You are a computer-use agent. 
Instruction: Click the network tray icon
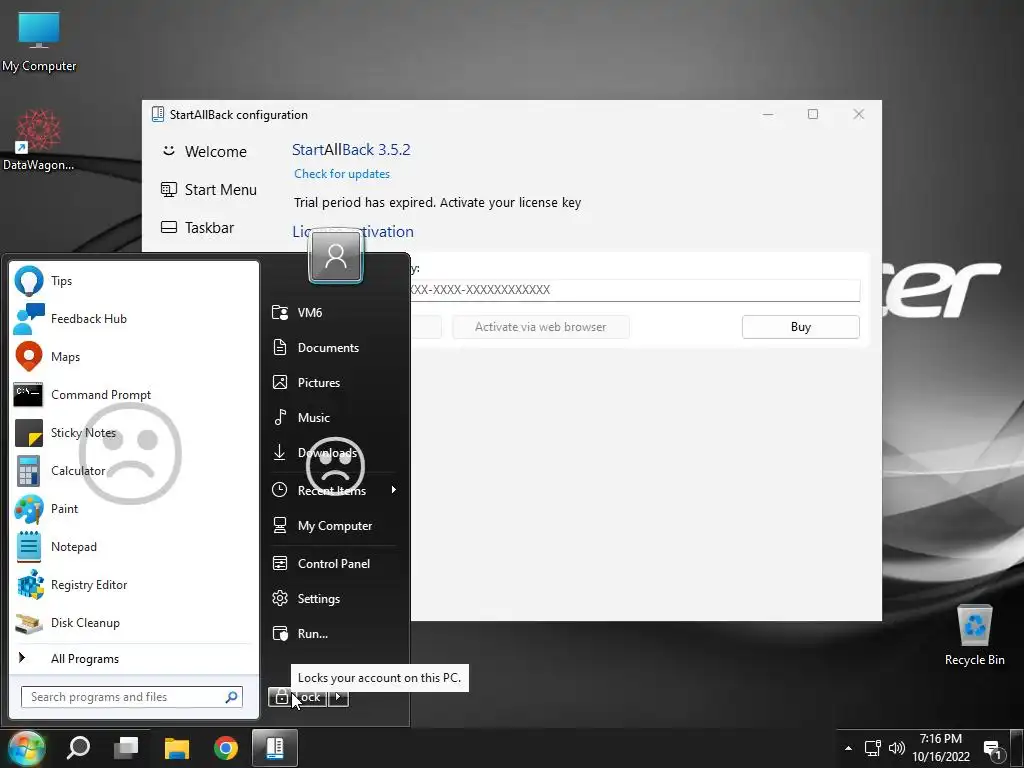coord(872,748)
